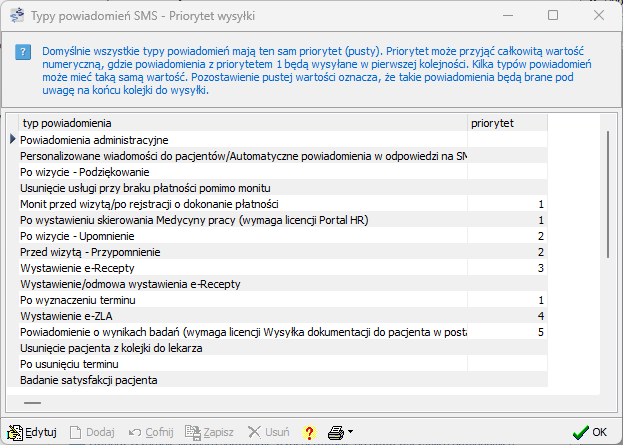Click the horizontal scrollbar thumb below list
The width and height of the screenshot is (623, 445).
33,403
